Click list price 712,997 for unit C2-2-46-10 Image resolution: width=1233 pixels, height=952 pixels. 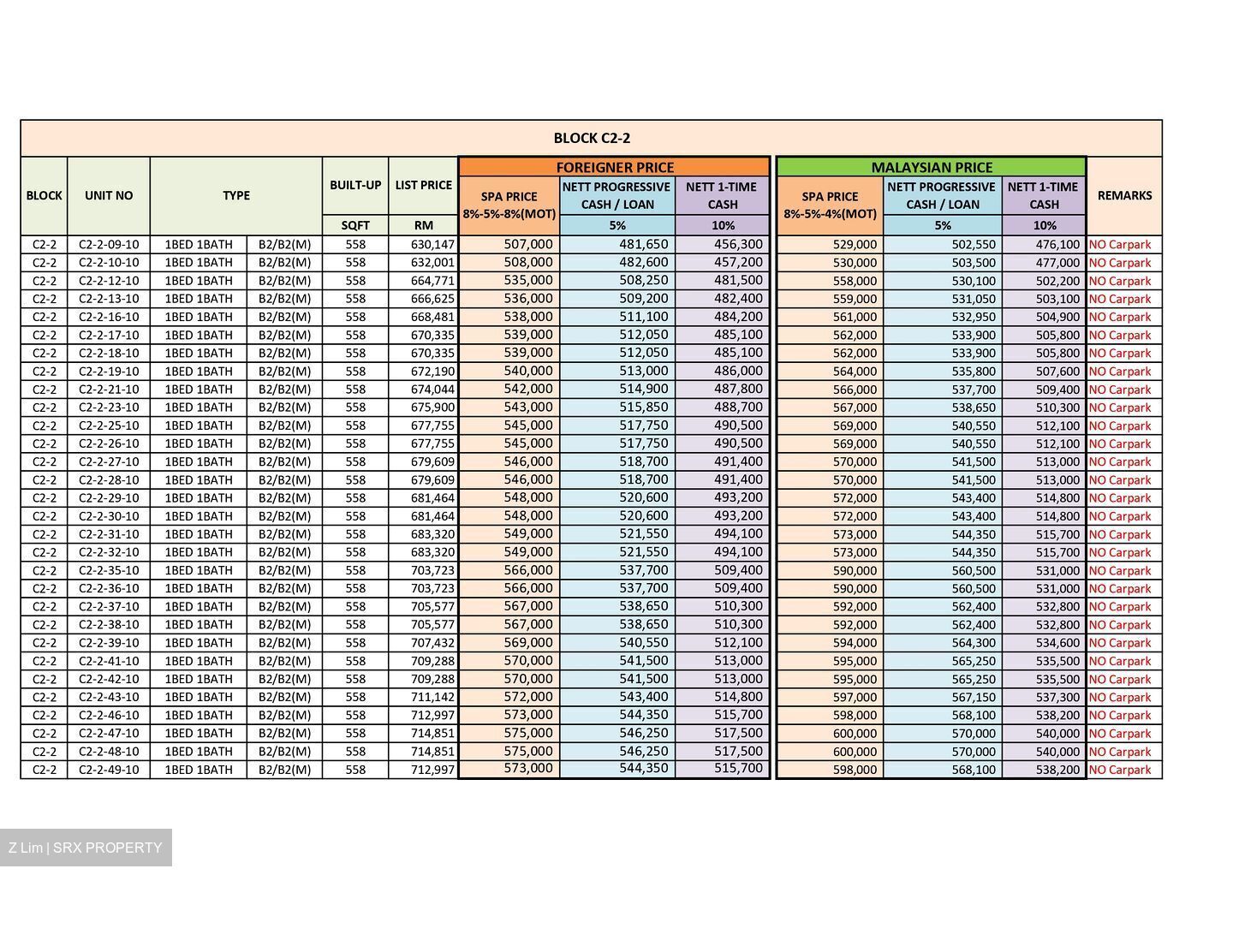pos(432,715)
